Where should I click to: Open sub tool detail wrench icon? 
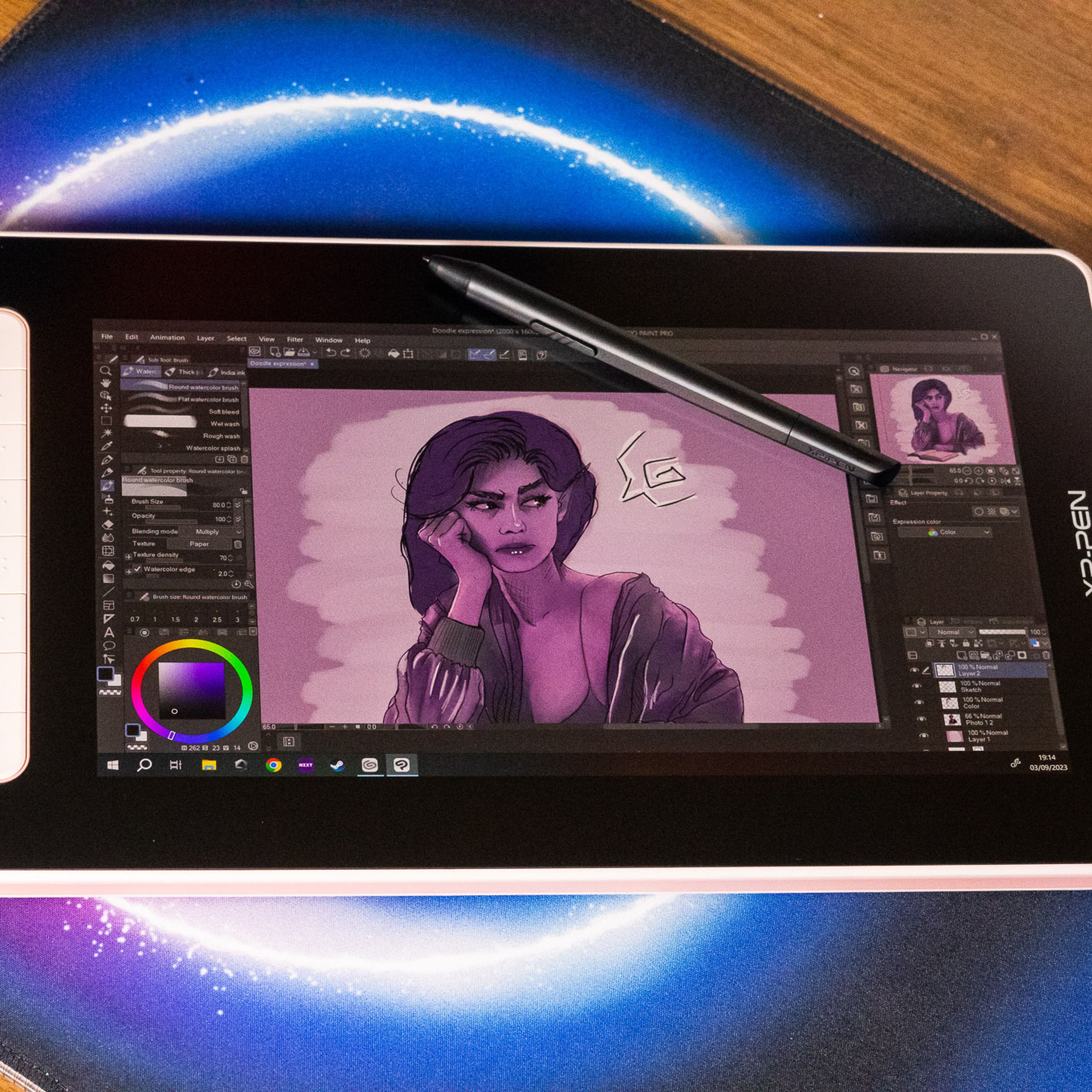(249, 584)
